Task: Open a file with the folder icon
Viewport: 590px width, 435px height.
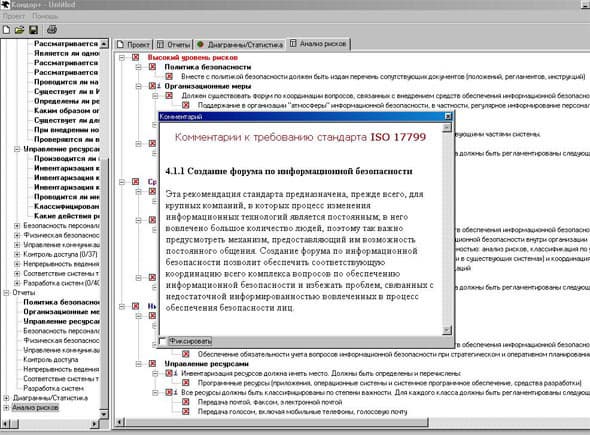Action: (19, 30)
